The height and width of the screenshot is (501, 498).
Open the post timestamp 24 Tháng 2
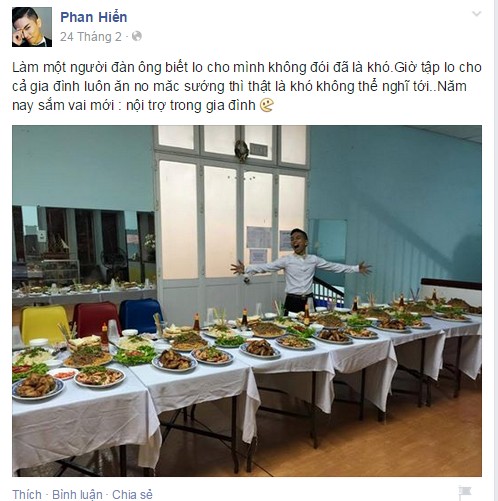pos(91,36)
